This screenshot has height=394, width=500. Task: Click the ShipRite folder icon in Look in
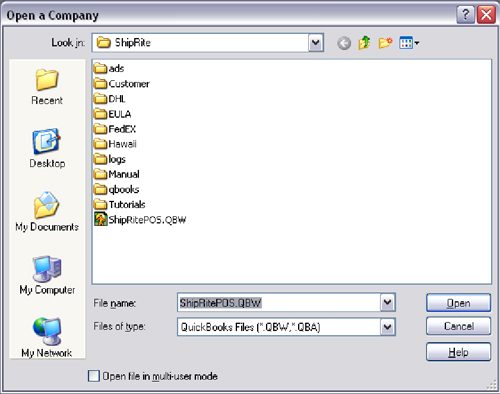[103, 43]
